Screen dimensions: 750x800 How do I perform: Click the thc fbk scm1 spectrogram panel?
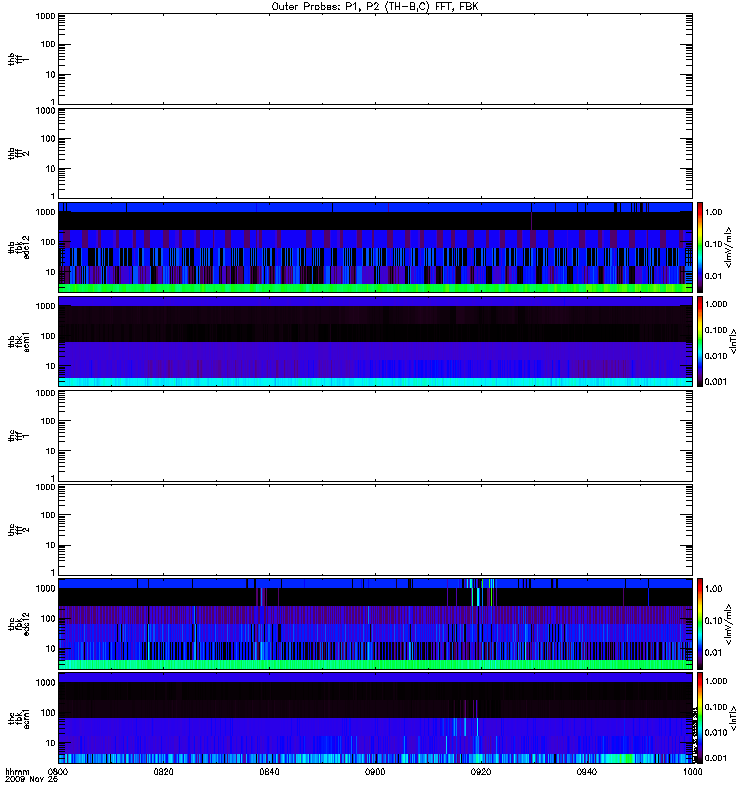375,718
